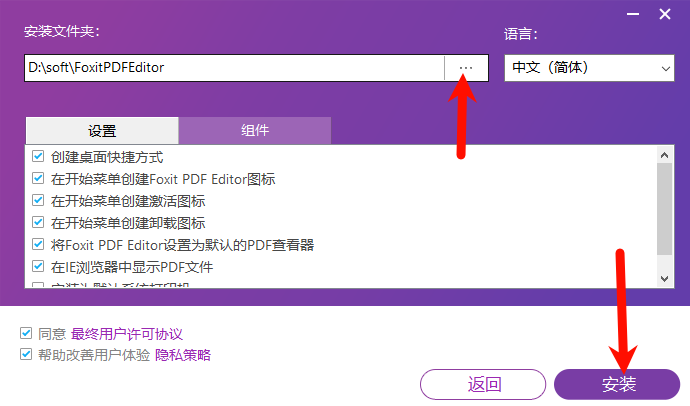Screen dimensions: 690x406
Task: Uncheck 创建桌面快捷方式 checkbox
Action: [x=38, y=156]
